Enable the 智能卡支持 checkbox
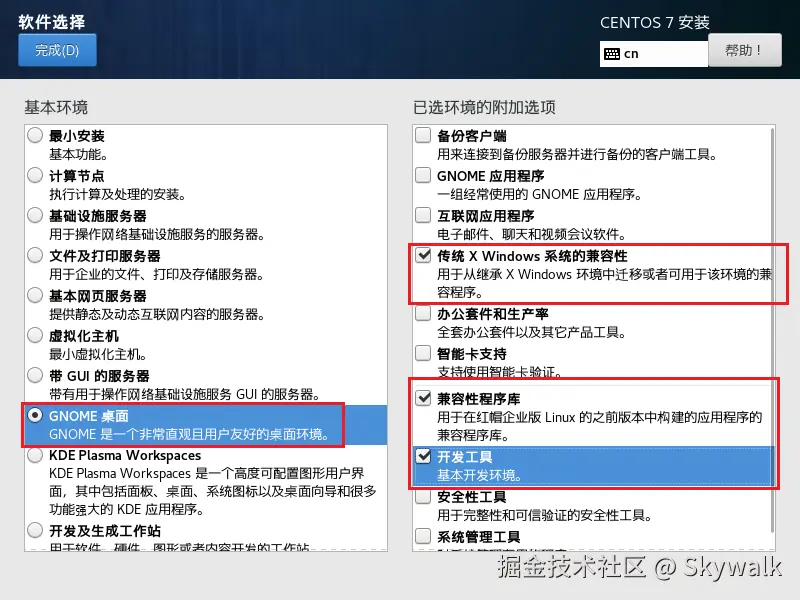This screenshot has height=600, width=800. coord(423,353)
